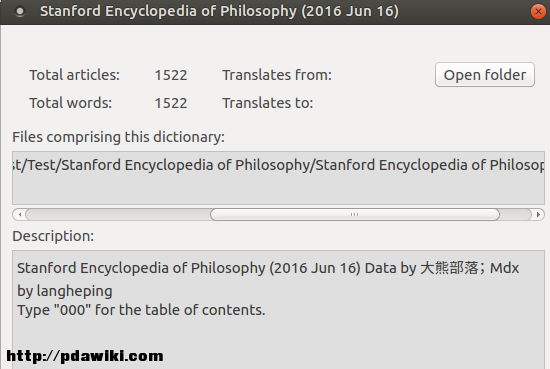Click the Total words value 1522
Screen dimensions: 550x369
pyautogui.click(x=171, y=103)
